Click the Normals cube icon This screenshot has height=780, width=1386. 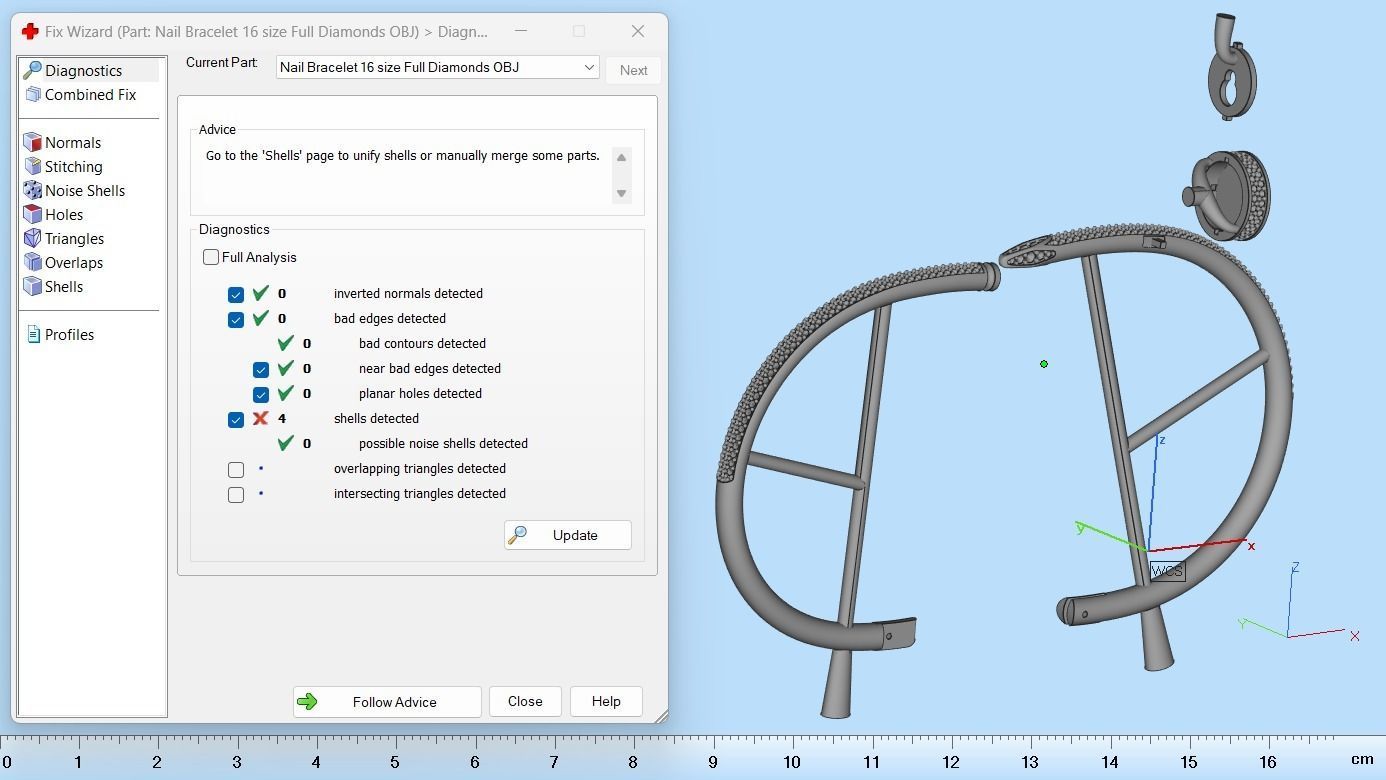pyautogui.click(x=32, y=143)
